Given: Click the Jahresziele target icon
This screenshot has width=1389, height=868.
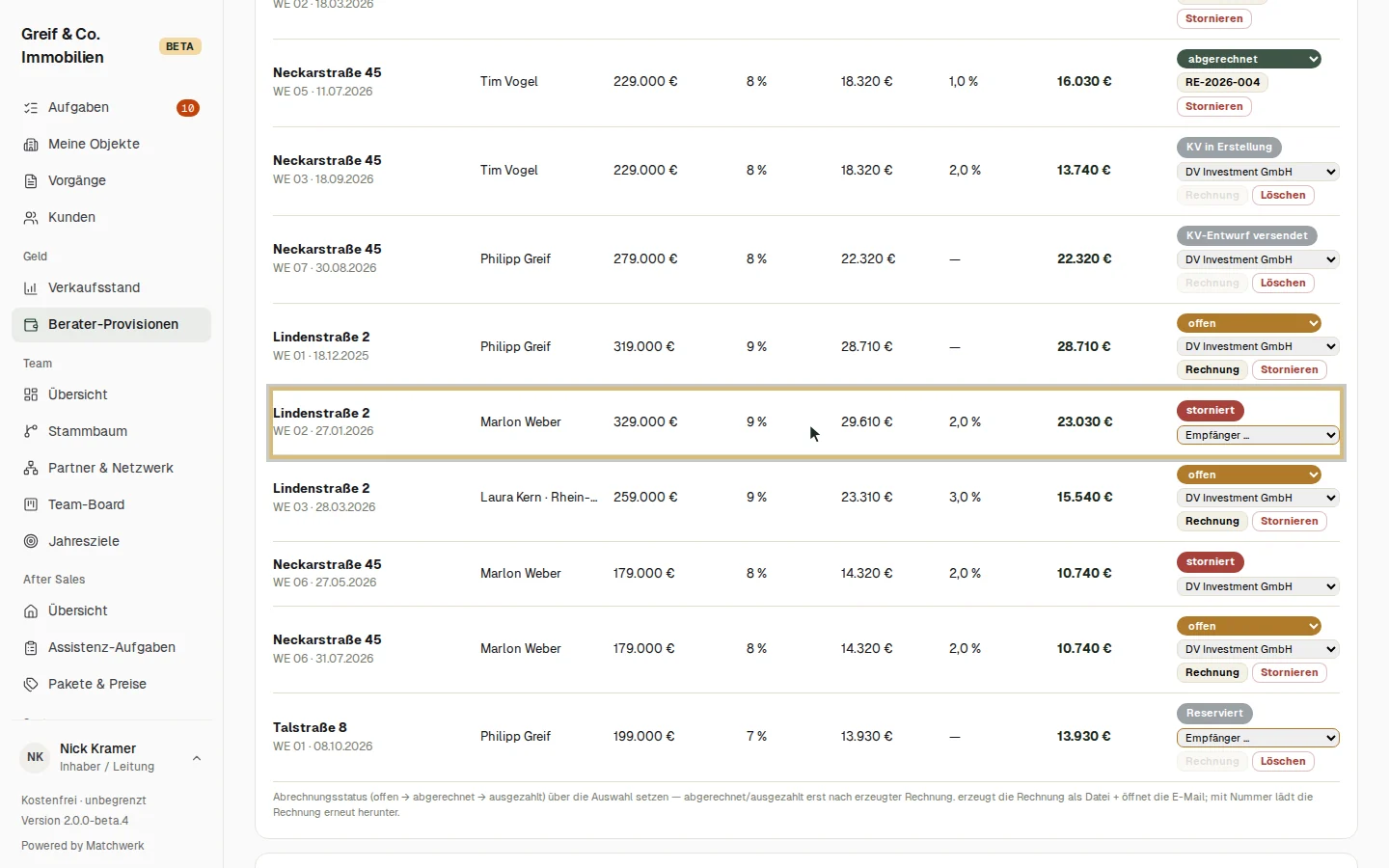Looking at the screenshot, I should (31, 542).
